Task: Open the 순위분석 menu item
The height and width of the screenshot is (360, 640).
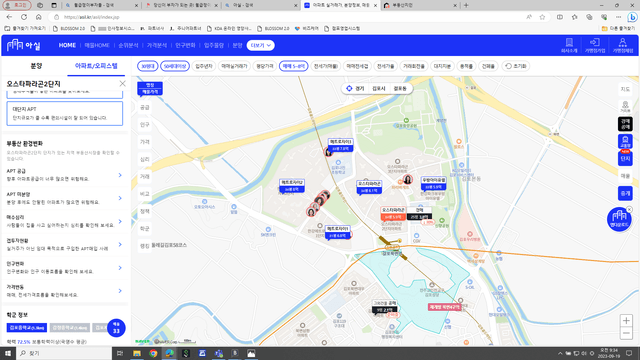Action: click(x=128, y=45)
